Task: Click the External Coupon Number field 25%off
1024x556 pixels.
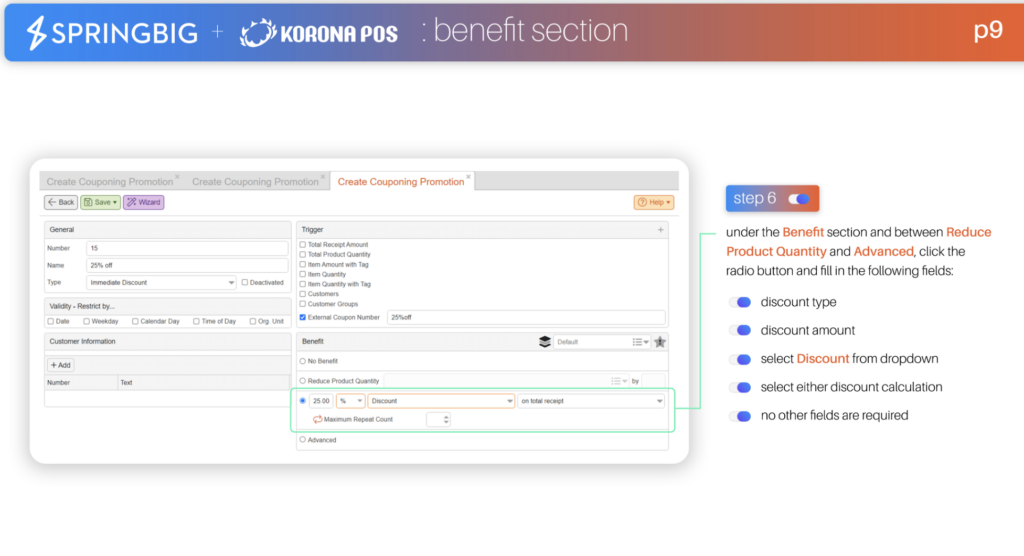Action: tap(526, 318)
